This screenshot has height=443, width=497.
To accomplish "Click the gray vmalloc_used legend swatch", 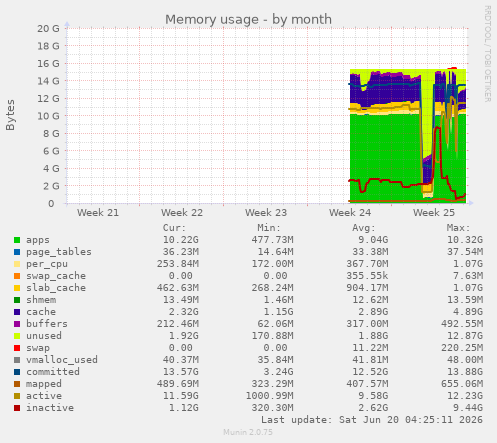I will click(17, 360).
